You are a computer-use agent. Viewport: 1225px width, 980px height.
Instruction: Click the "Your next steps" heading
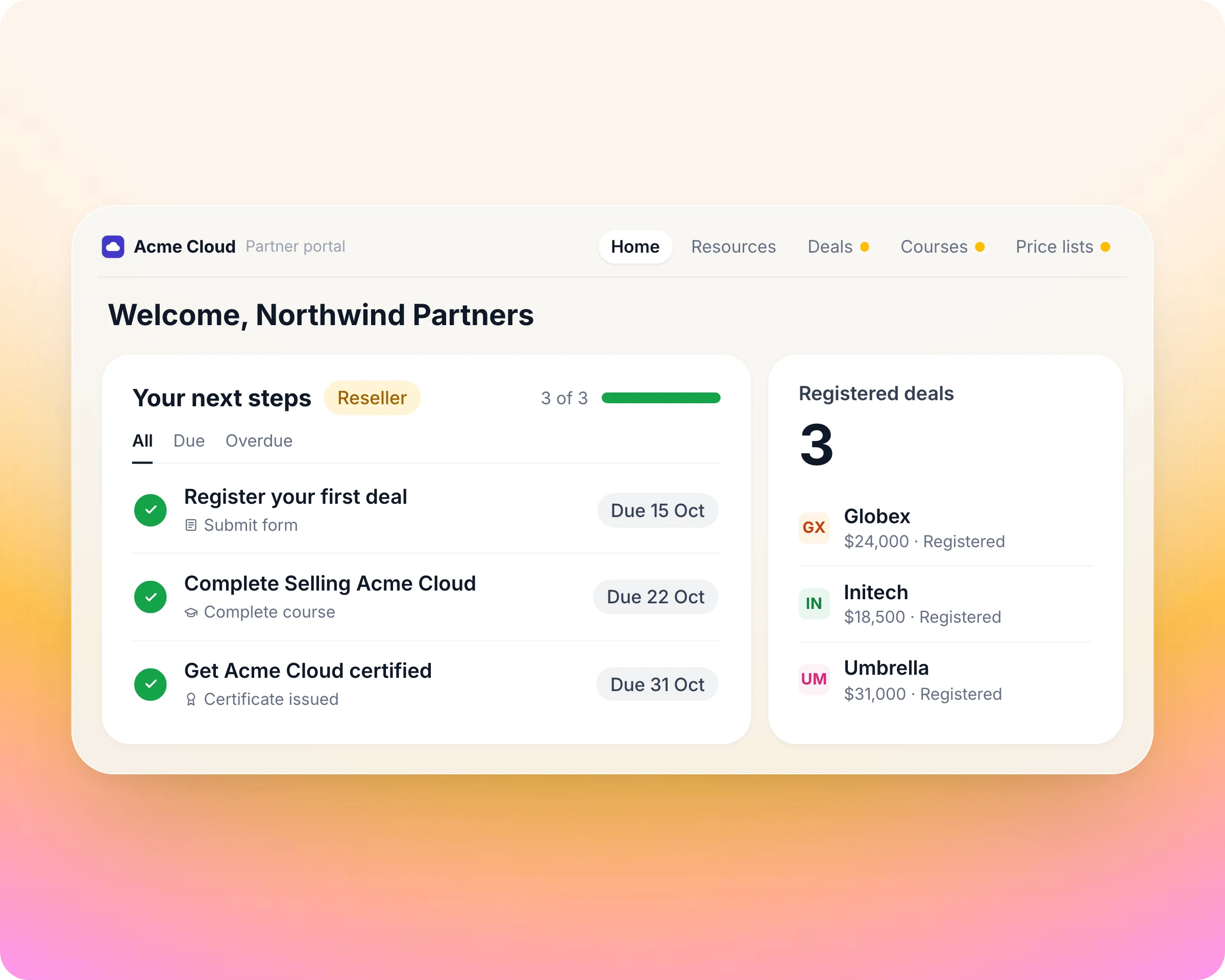pos(222,398)
